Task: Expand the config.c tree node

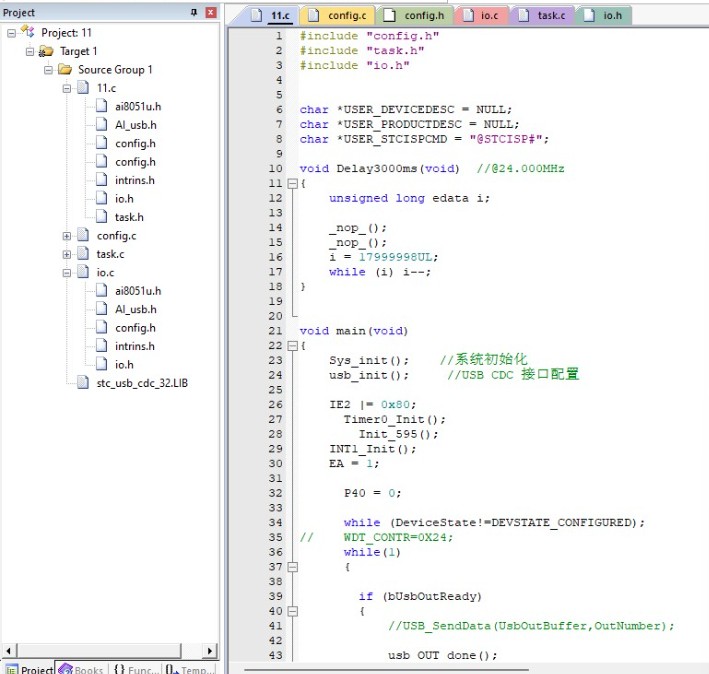Action: coord(67,236)
